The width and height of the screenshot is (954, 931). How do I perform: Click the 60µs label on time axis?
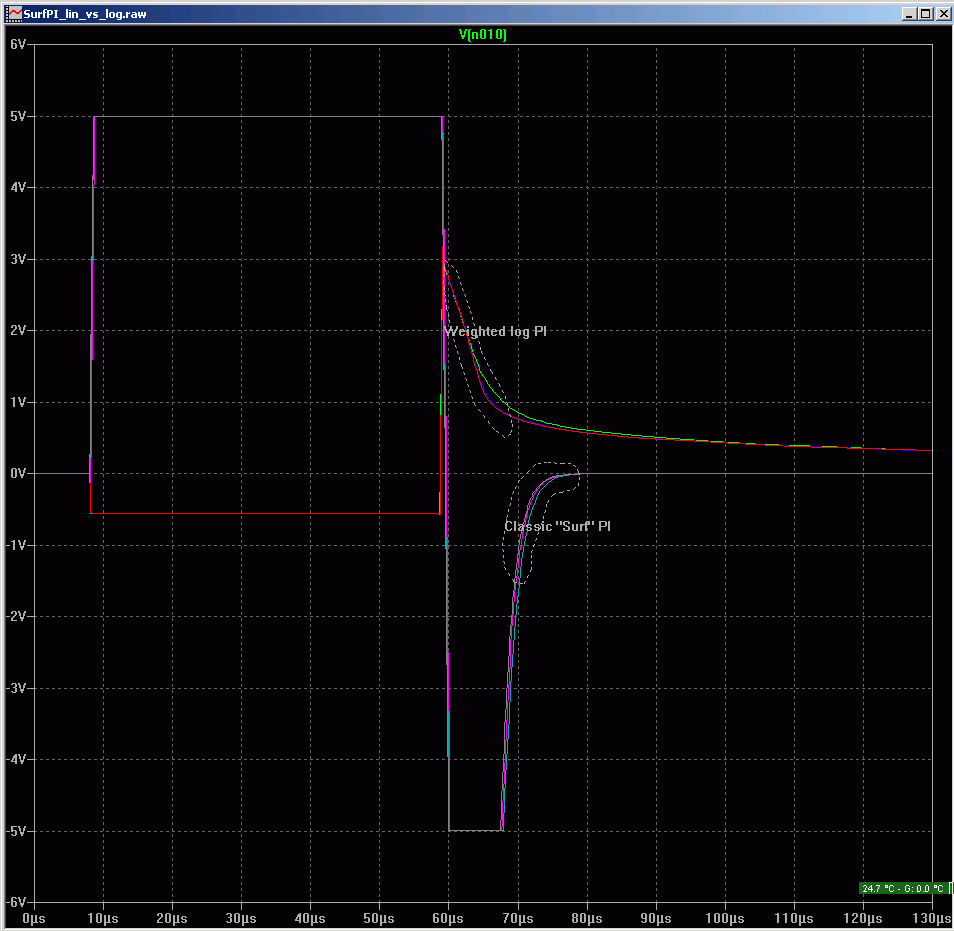click(448, 918)
